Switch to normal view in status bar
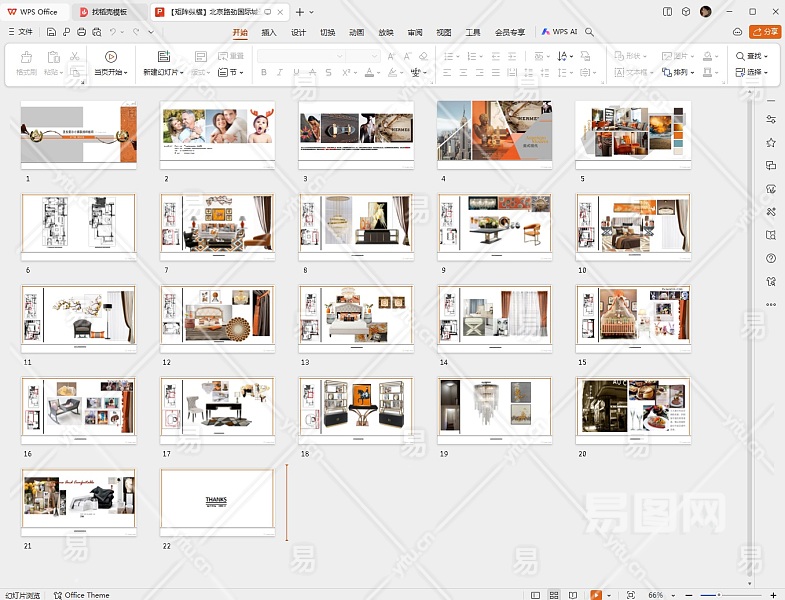 [x=536, y=595]
